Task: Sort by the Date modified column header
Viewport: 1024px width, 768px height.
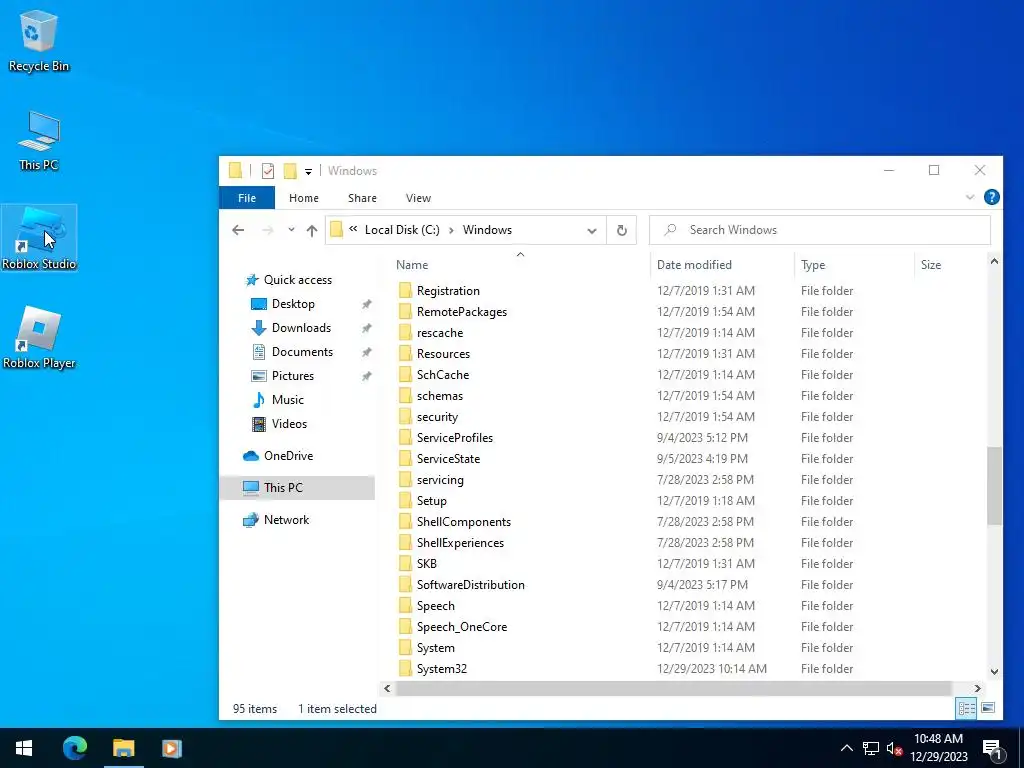Action: [x=694, y=264]
